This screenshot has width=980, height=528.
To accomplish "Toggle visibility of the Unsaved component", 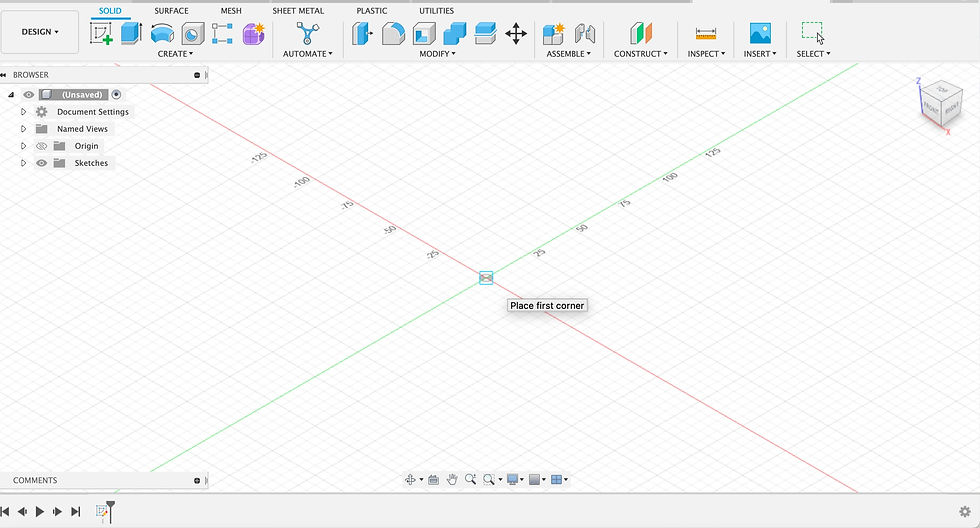I will tap(29, 95).
